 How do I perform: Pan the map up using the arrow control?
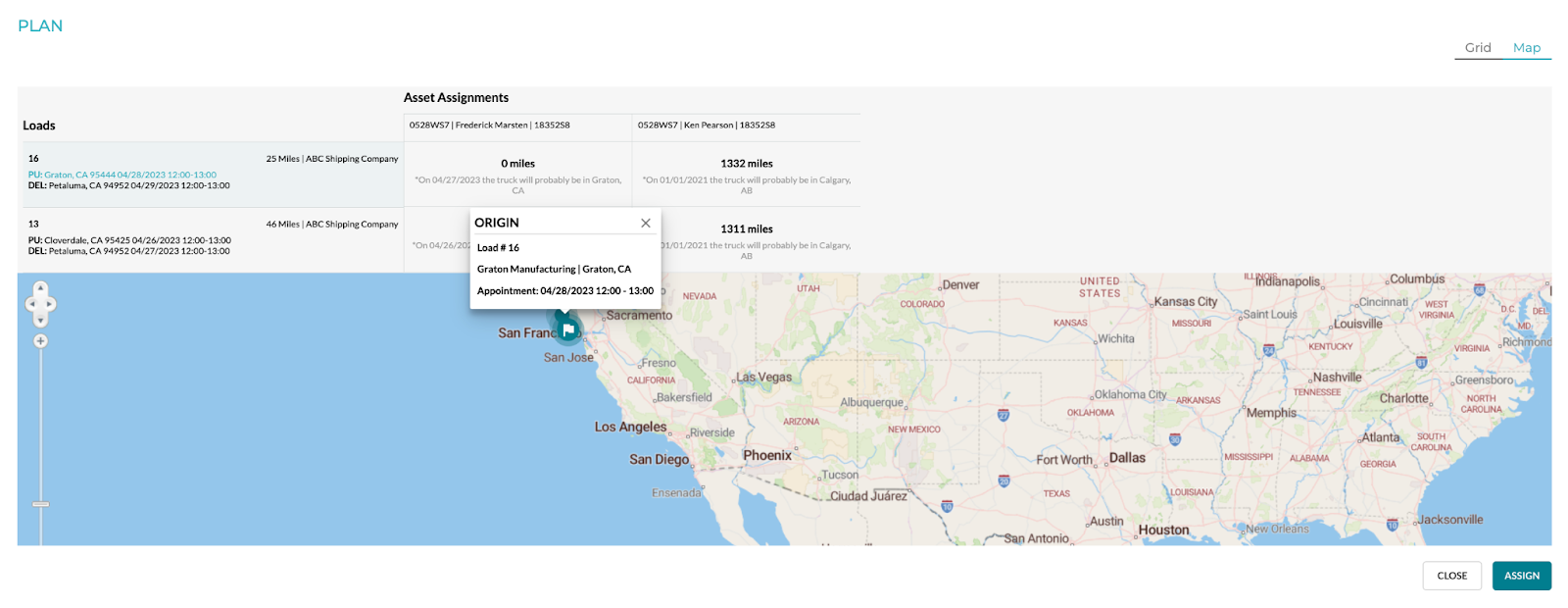pyautogui.click(x=41, y=288)
